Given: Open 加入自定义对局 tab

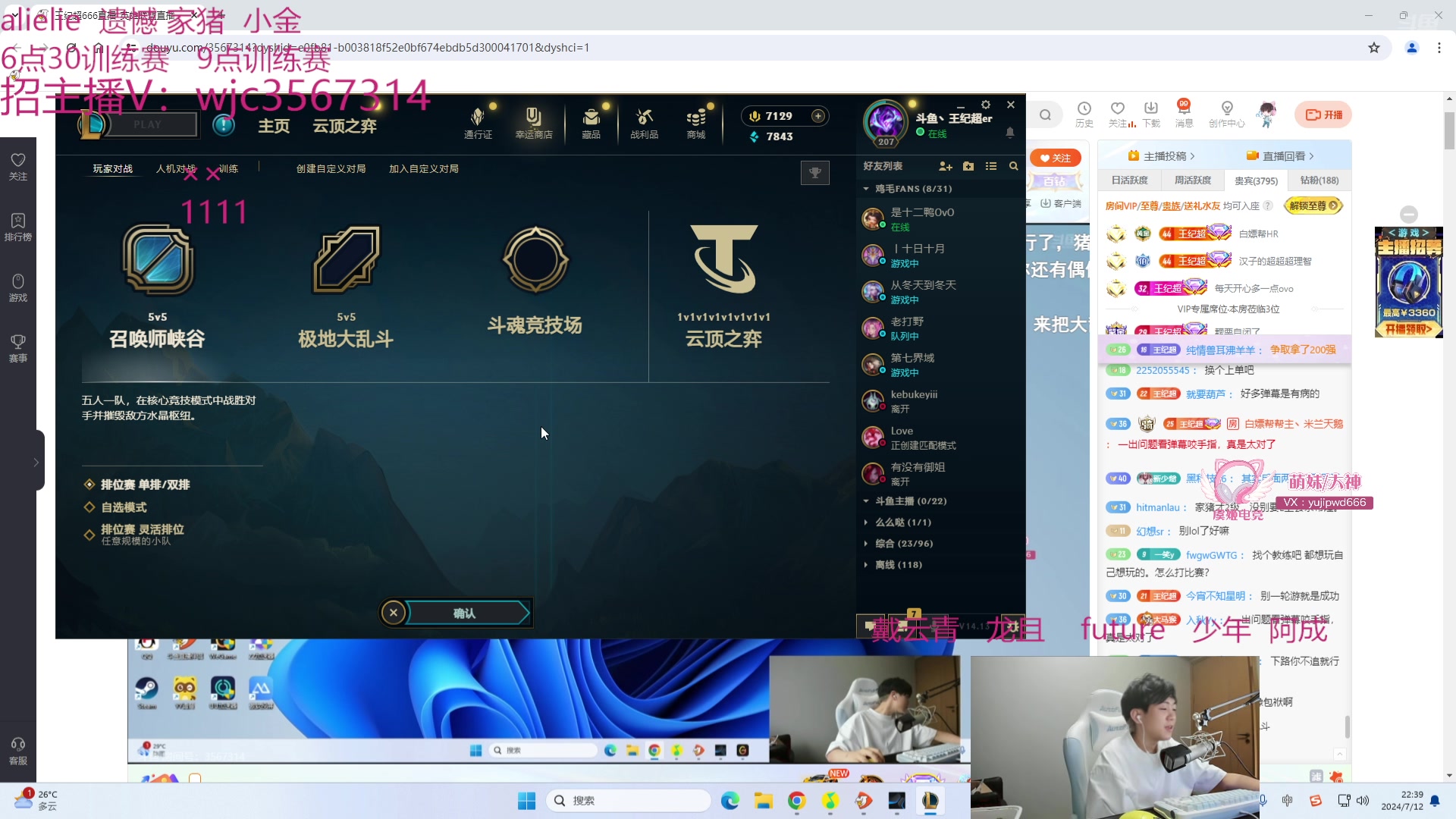Looking at the screenshot, I should point(424,169).
